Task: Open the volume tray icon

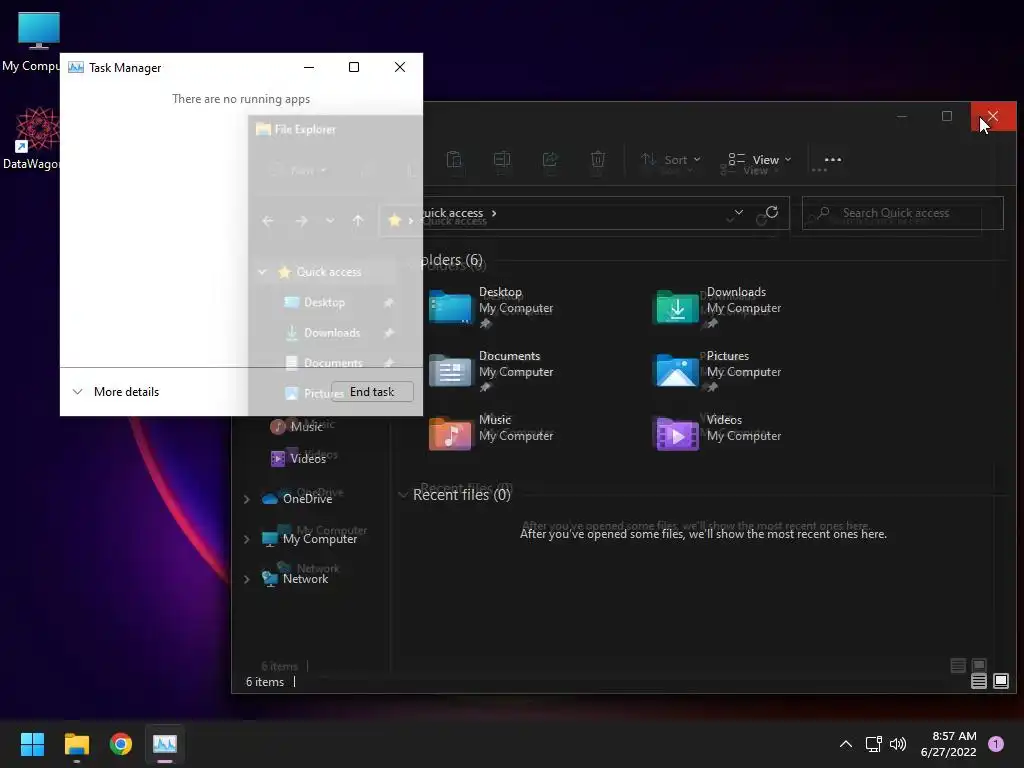Action: coord(898,744)
